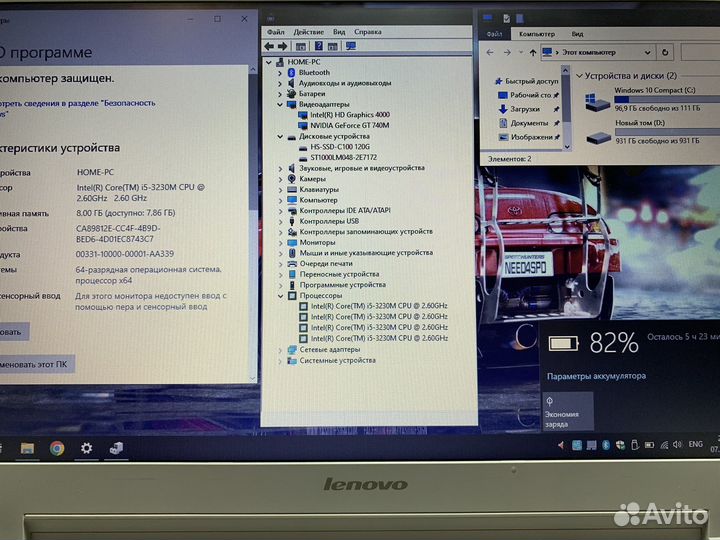Go forward in File Explorer

[x=507, y=53]
